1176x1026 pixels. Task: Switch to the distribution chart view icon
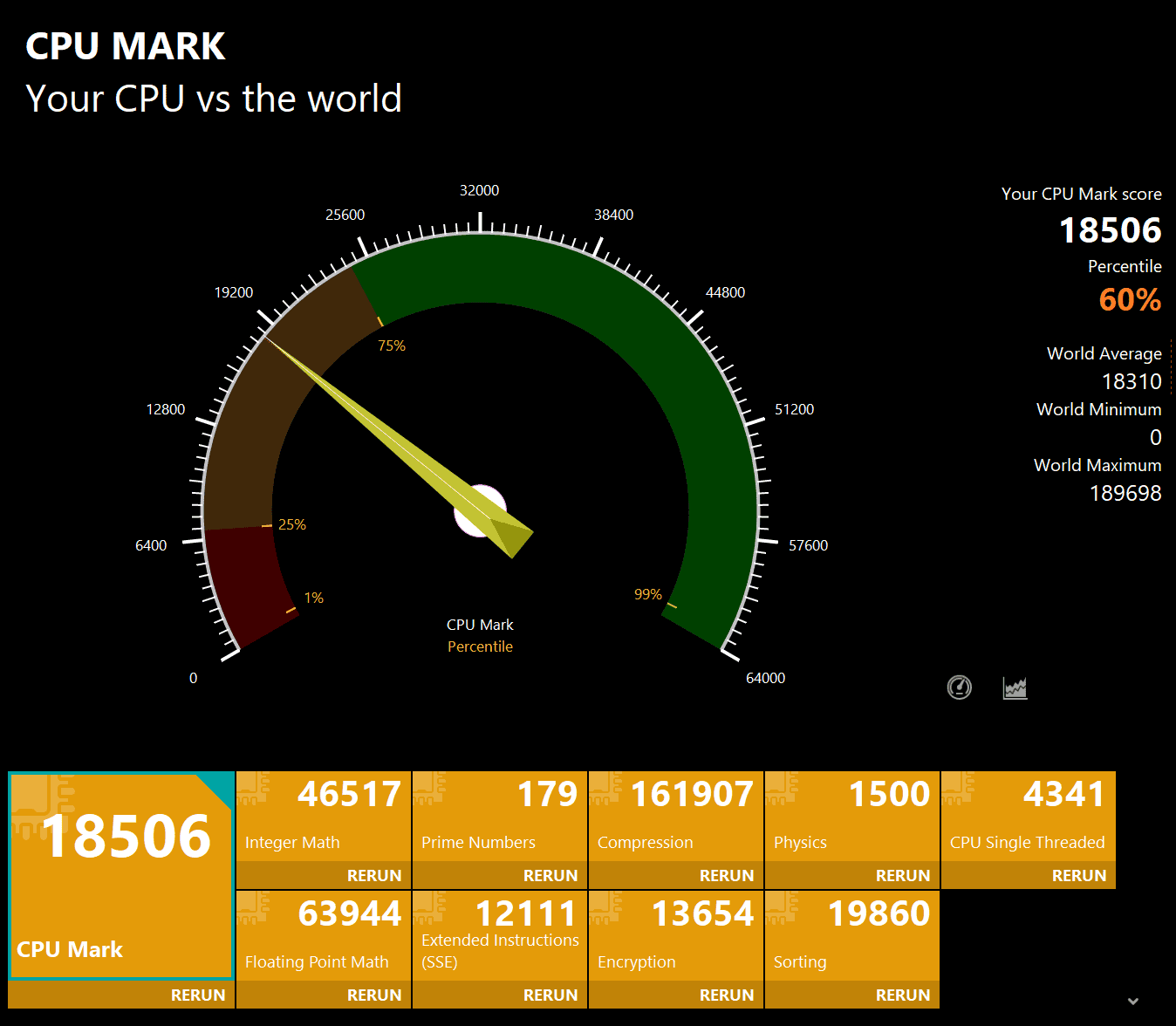pyautogui.click(x=1015, y=687)
